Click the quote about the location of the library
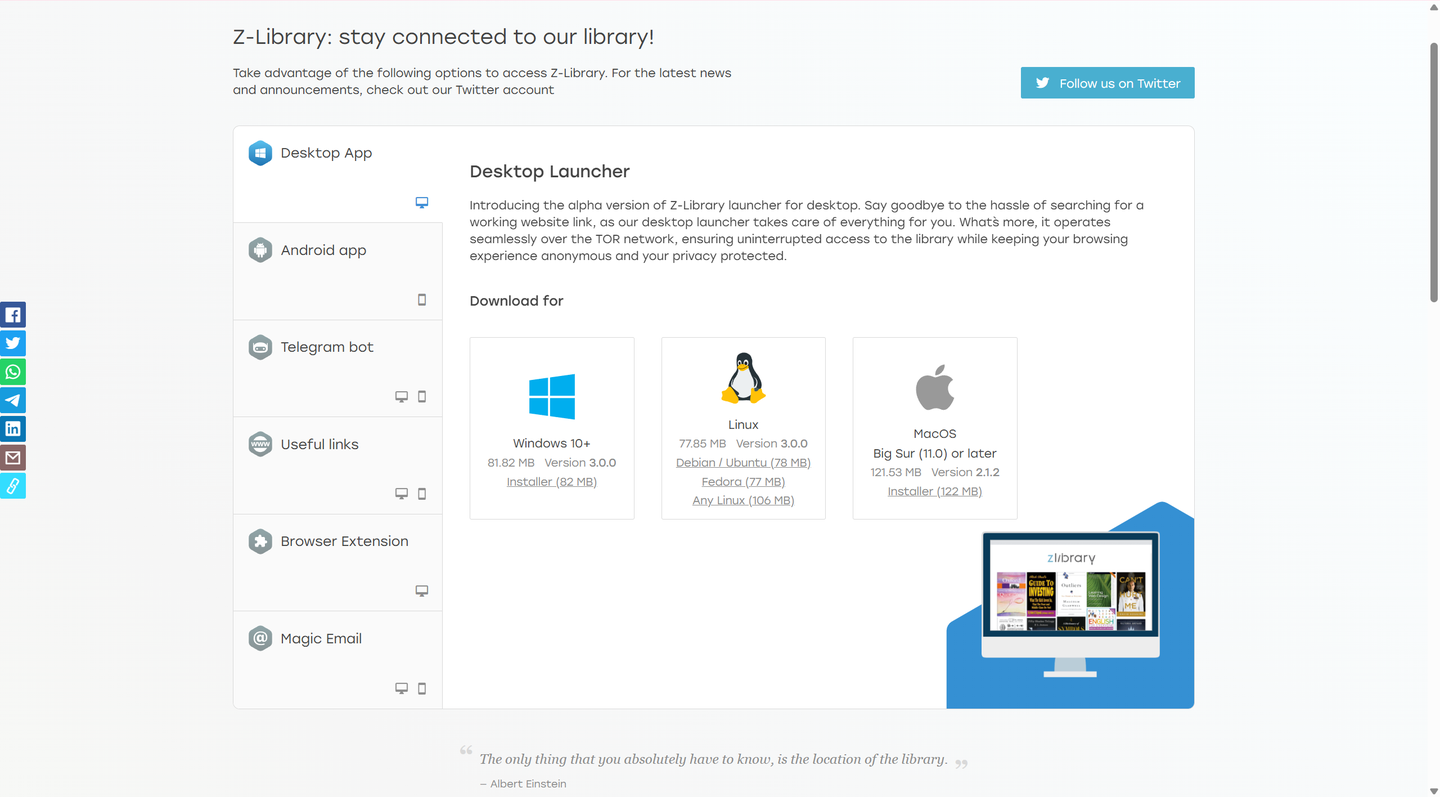Image resolution: width=1440 pixels, height=797 pixels. pyautogui.click(x=713, y=759)
